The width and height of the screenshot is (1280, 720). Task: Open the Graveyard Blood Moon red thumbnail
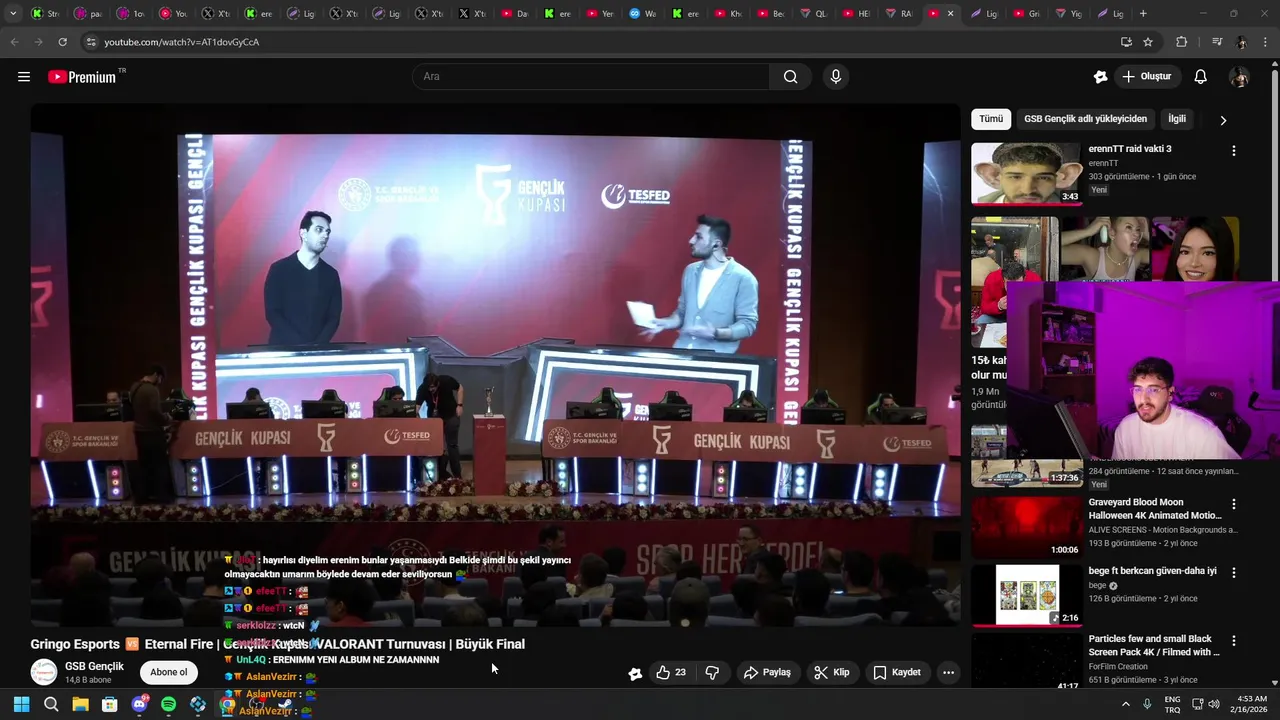coord(1026,527)
